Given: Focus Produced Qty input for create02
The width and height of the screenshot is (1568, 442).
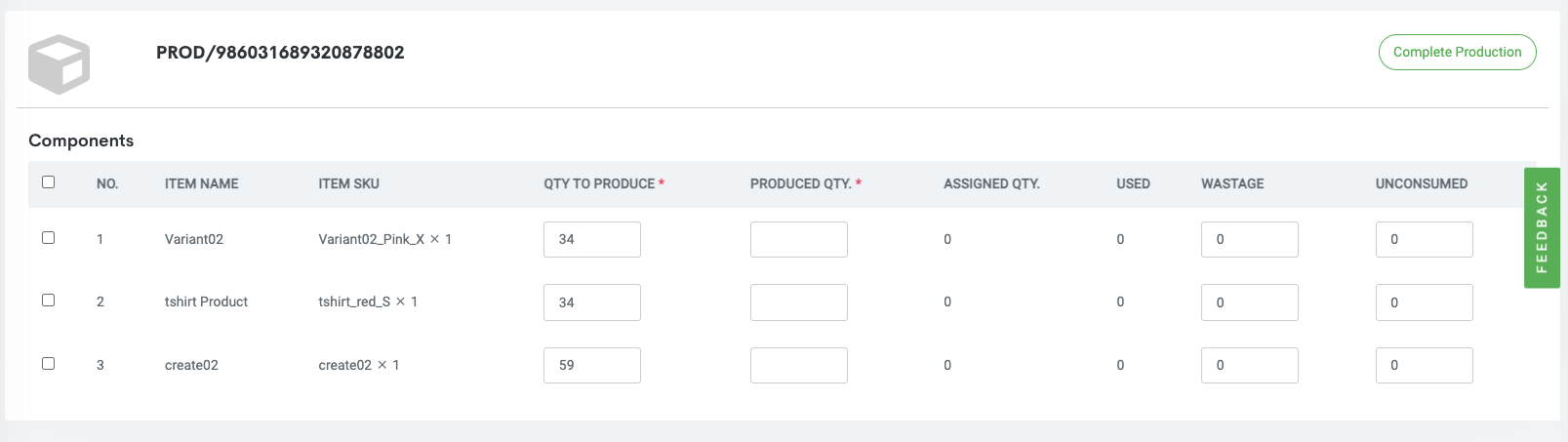Looking at the screenshot, I should [799, 365].
